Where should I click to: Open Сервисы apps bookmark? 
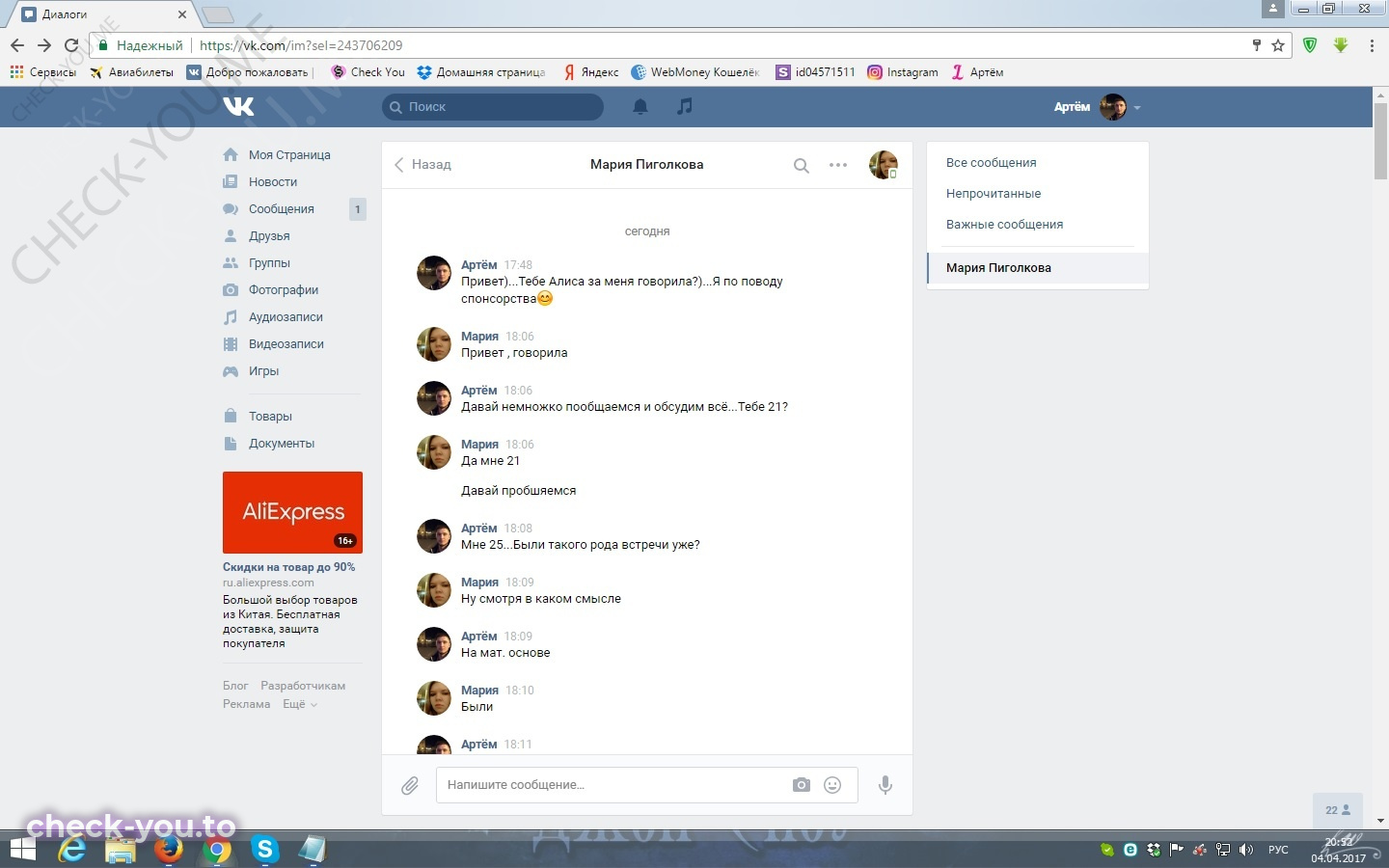pyautogui.click(x=42, y=72)
